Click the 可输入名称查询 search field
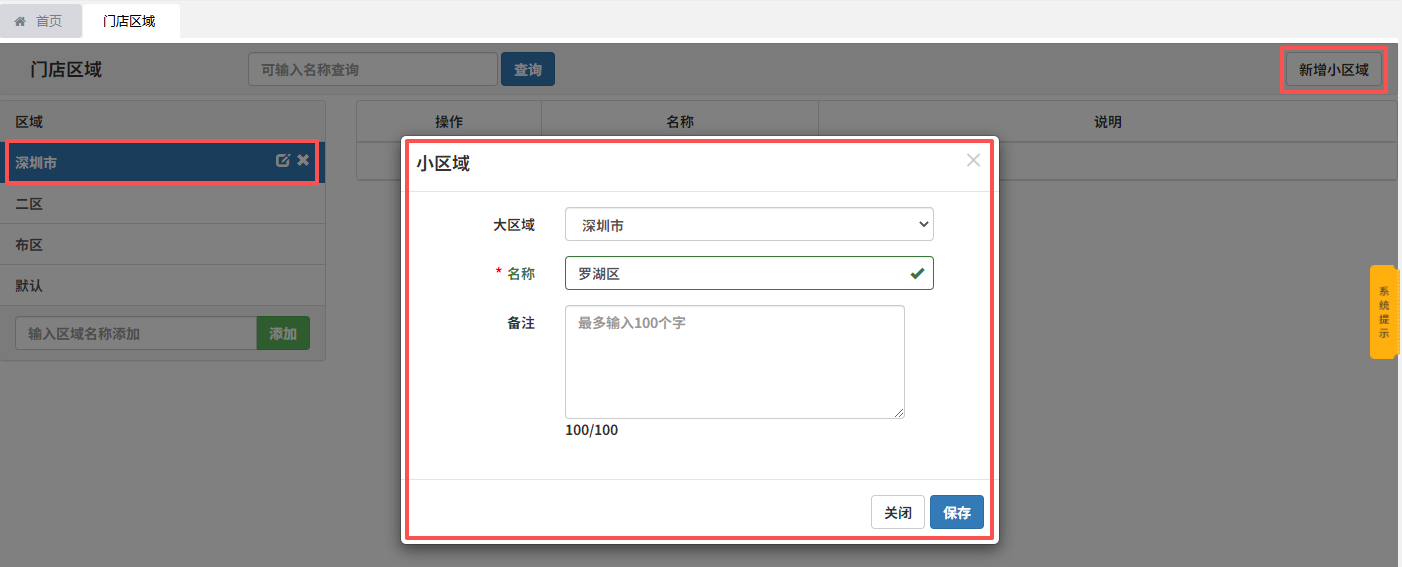 [x=373, y=69]
